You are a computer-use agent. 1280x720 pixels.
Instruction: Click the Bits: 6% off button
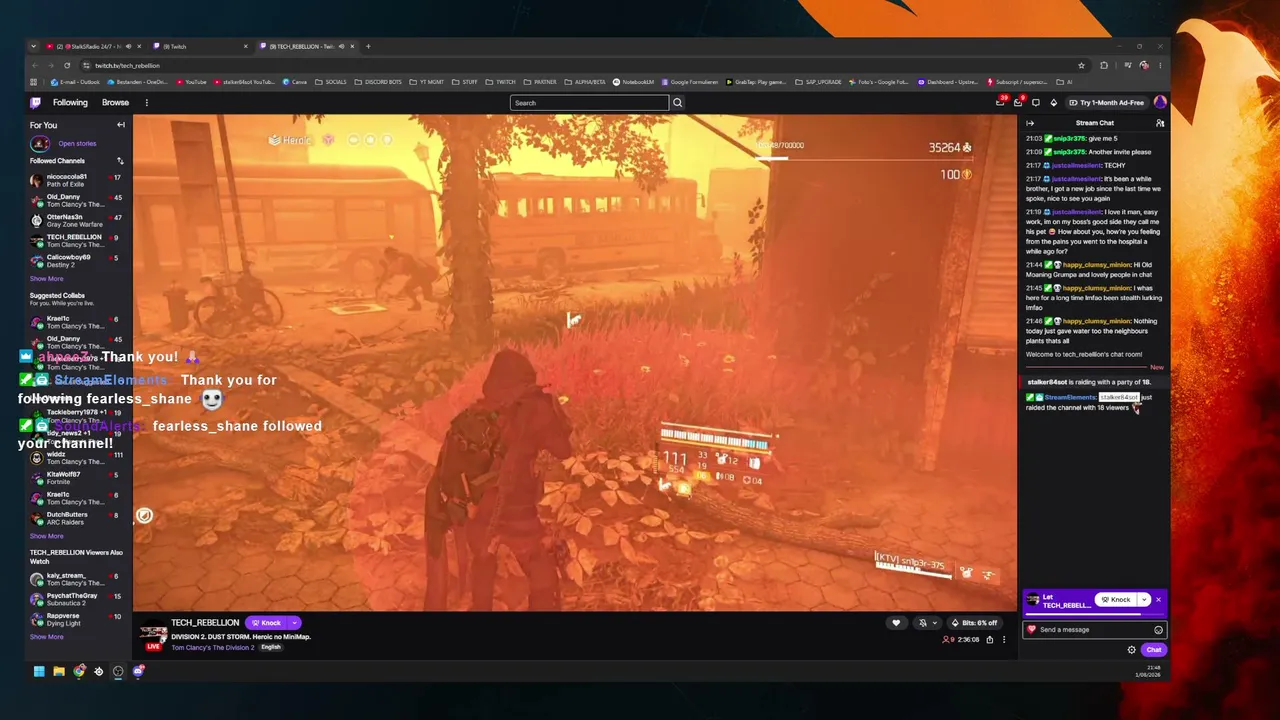[974, 623]
